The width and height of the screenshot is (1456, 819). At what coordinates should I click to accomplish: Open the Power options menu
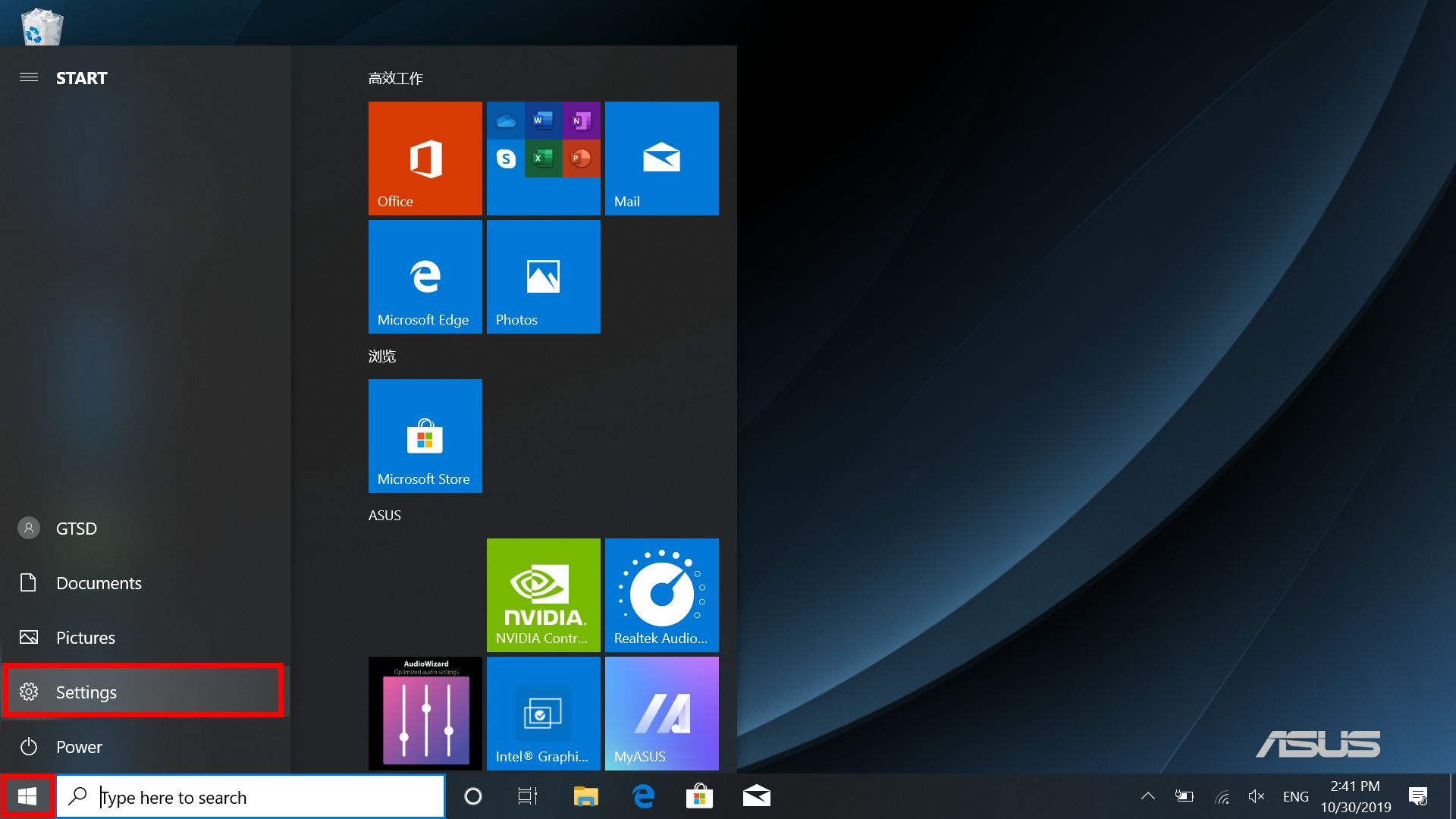pos(144,747)
